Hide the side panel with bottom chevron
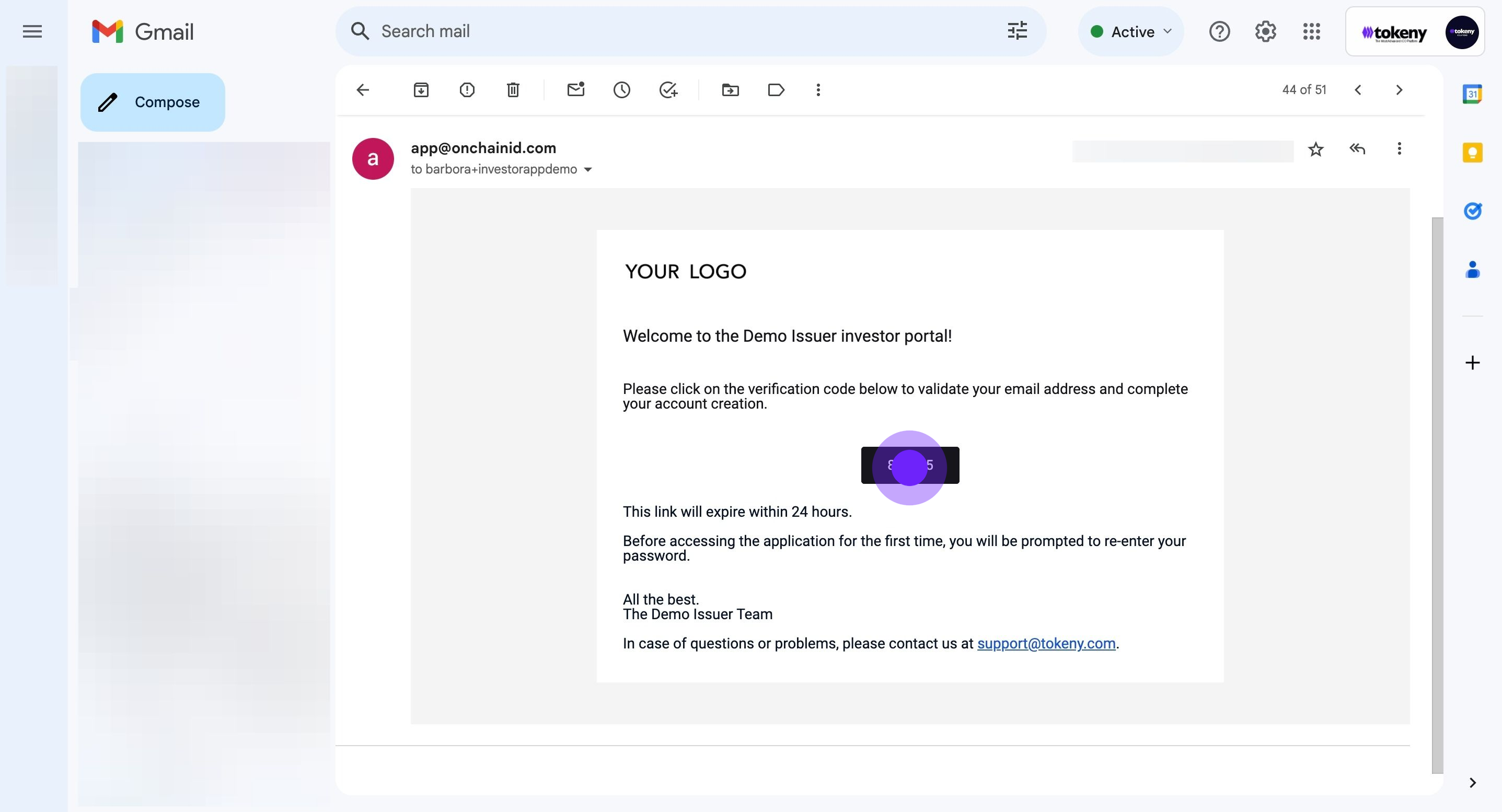 [x=1472, y=782]
